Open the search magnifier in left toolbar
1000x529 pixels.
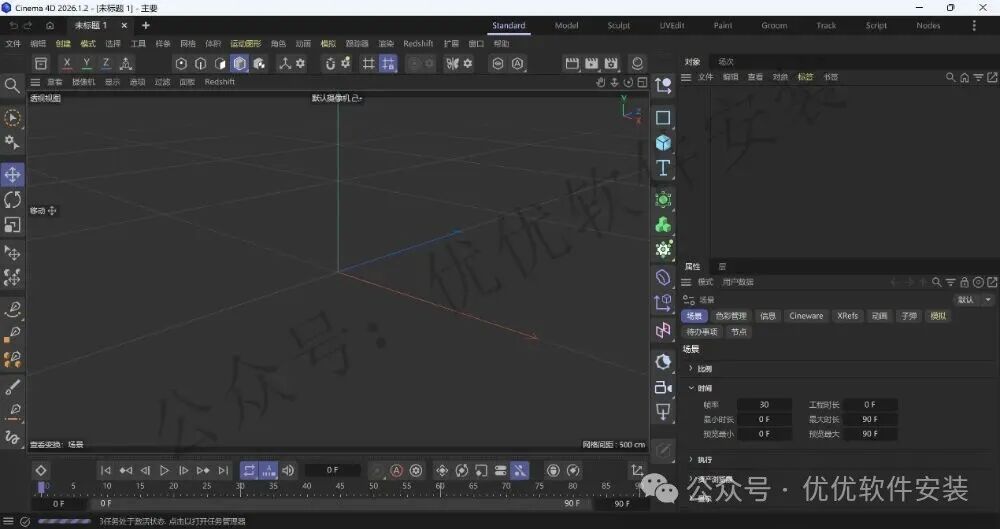[x=11, y=86]
